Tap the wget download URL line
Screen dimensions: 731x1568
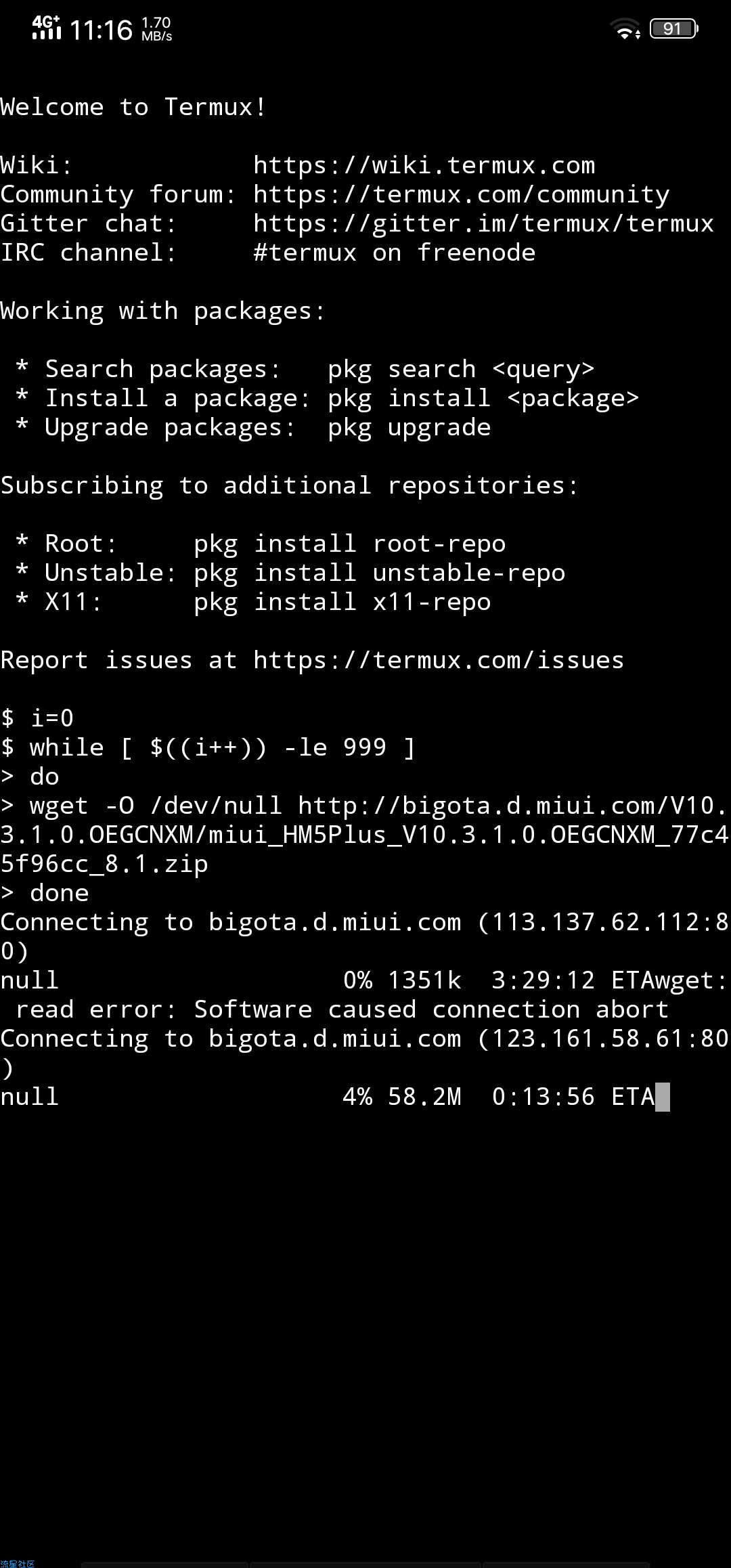coord(365,835)
